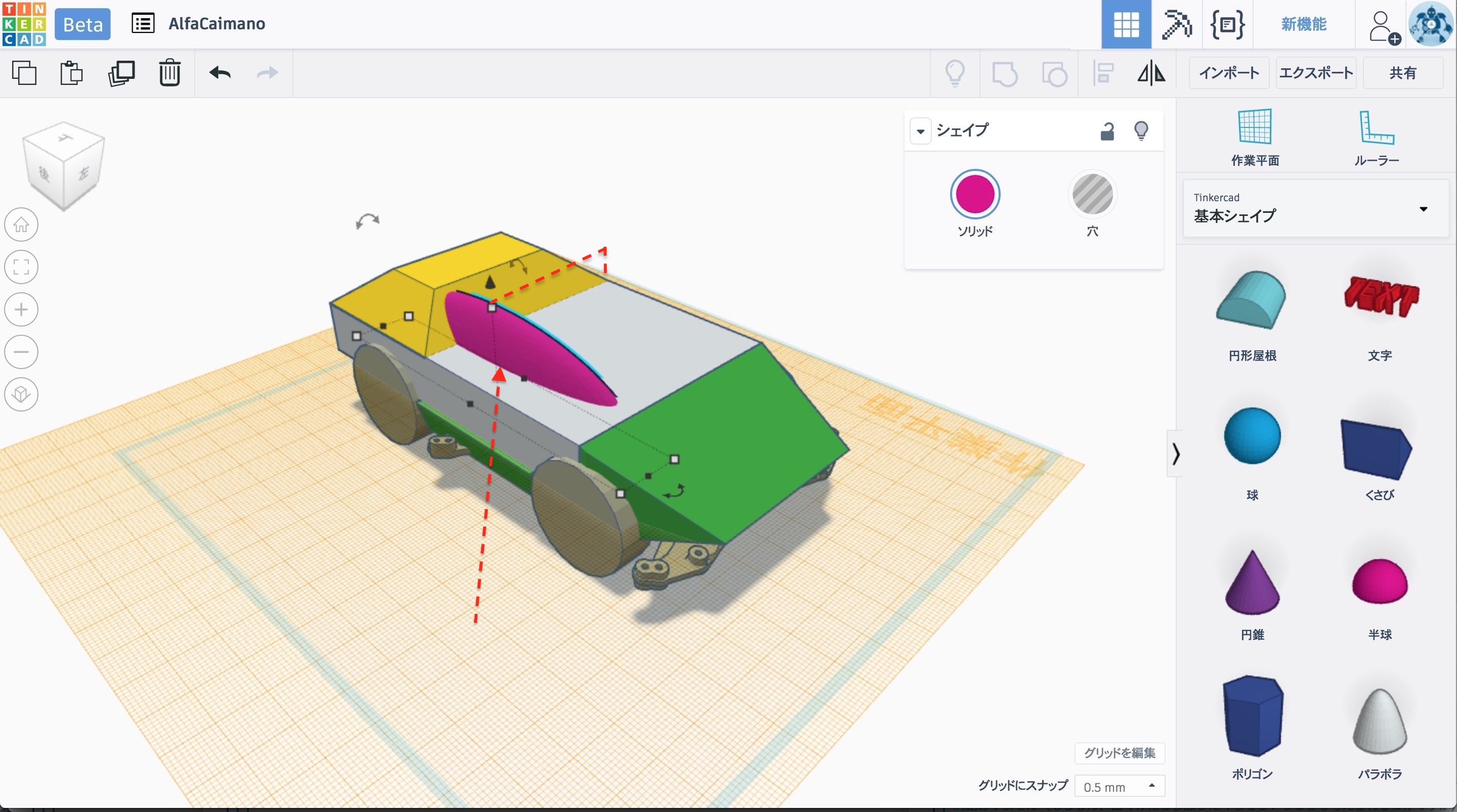The width and height of the screenshot is (1457, 812).
Task: Click the Duplicate and repeat icon
Action: (121, 73)
